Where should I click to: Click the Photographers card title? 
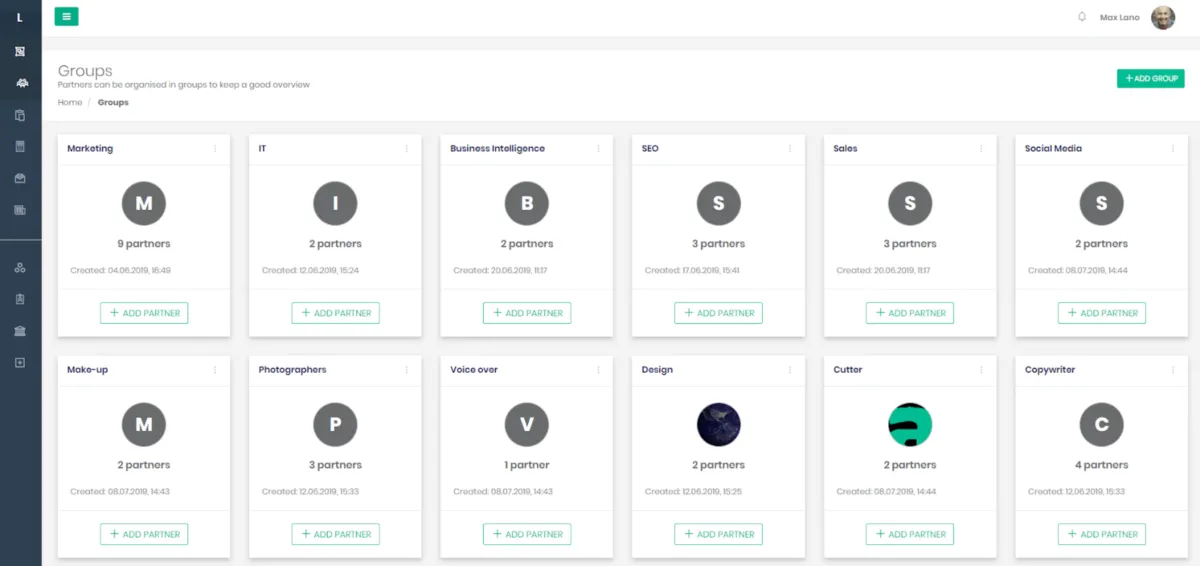click(293, 370)
